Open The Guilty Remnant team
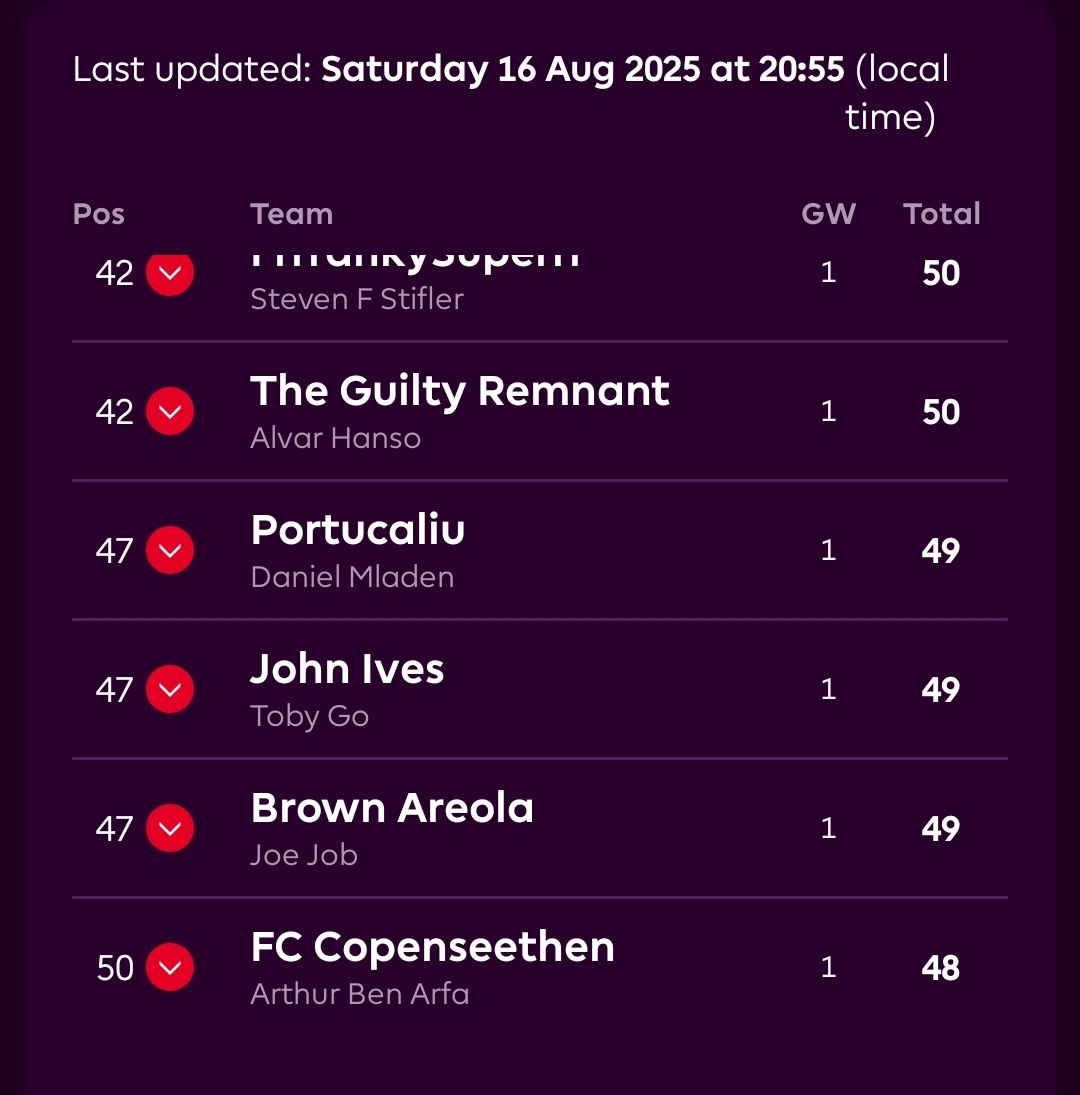Screen dimensions: 1080x1095 coord(459,391)
